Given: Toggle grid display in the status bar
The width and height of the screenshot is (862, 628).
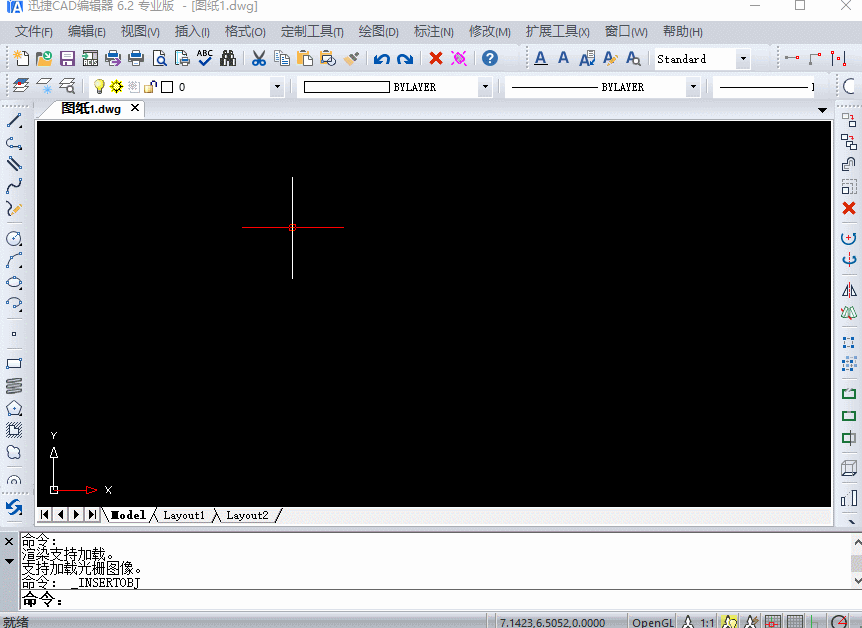Looking at the screenshot, I should [795, 622].
